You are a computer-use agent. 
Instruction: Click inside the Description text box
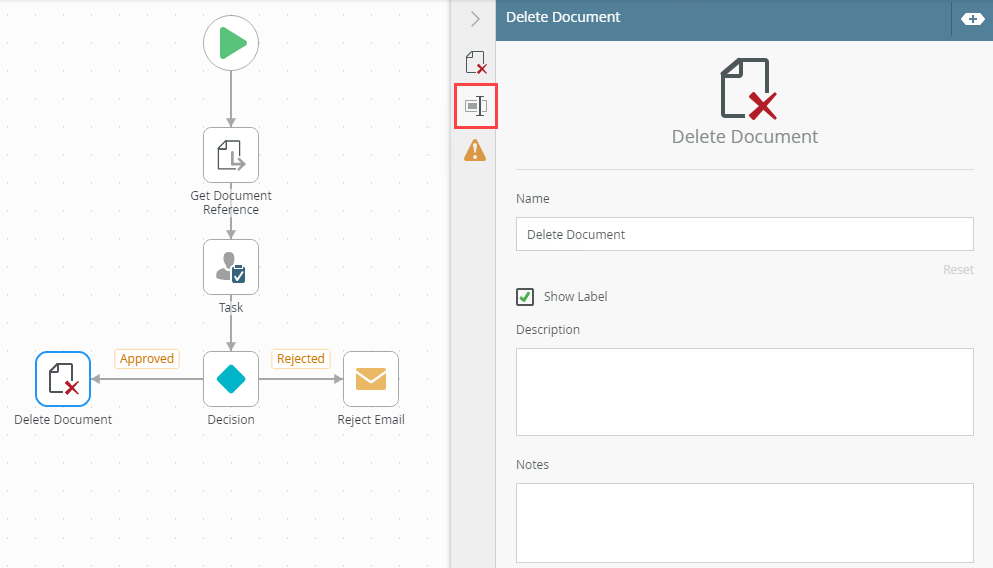point(744,391)
